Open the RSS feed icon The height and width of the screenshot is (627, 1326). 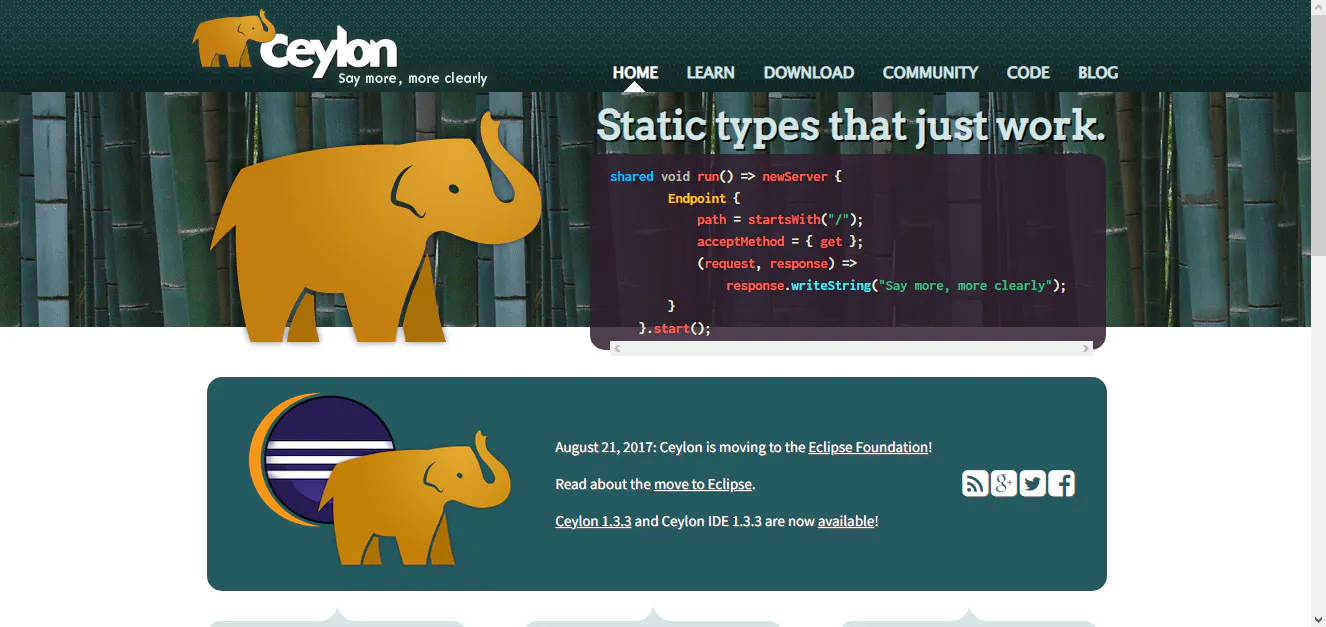pyautogui.click(x=974, y=483)
